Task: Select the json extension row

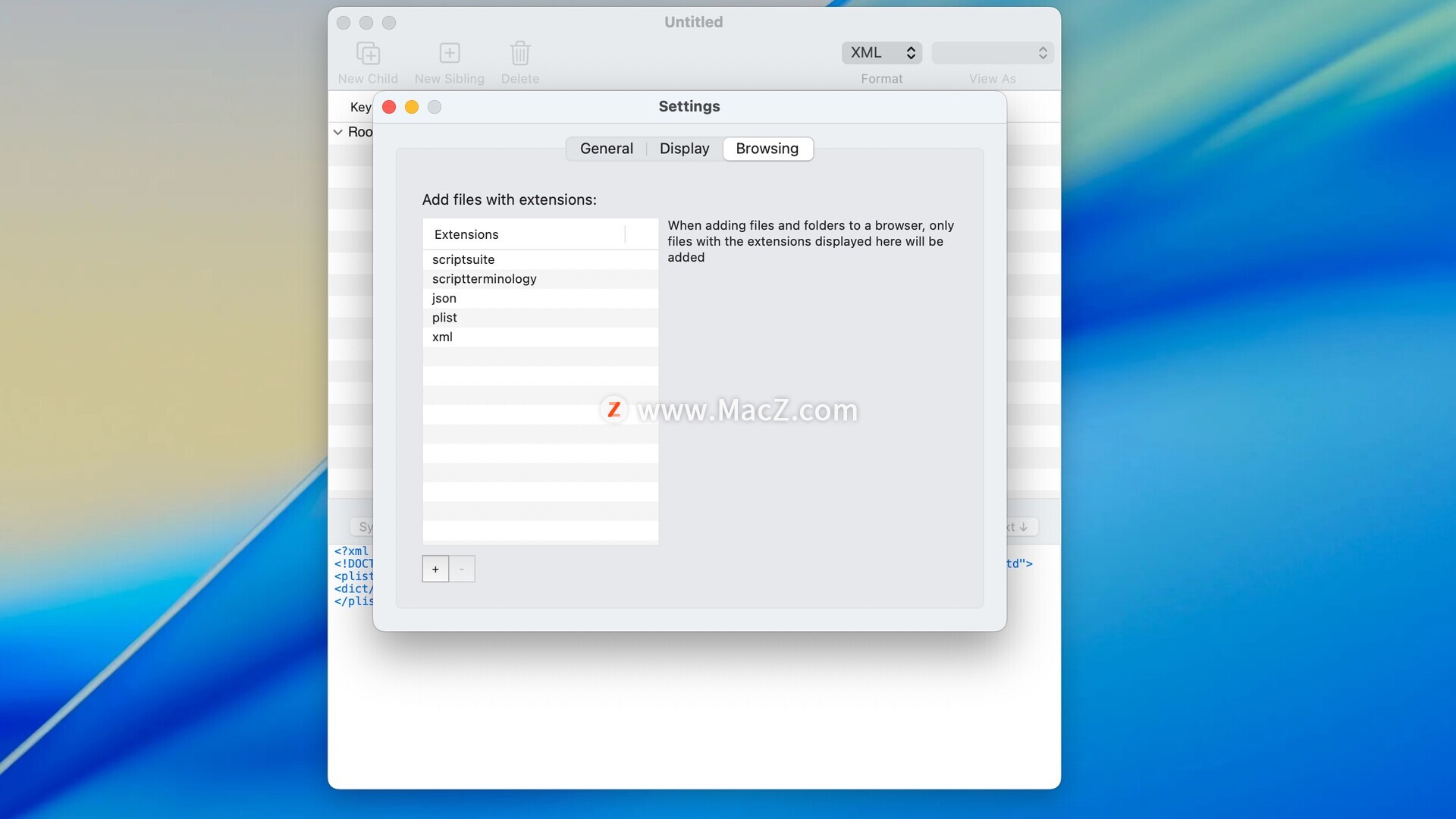Action: pos(444,298)
